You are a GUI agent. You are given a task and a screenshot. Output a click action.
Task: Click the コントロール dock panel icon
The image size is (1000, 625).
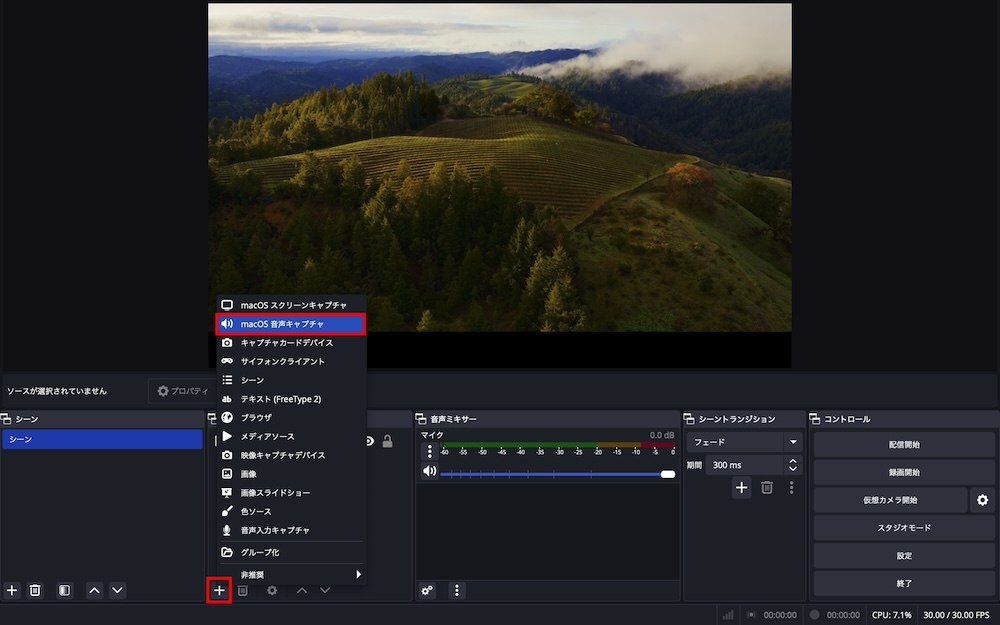(x=814, y=419)
